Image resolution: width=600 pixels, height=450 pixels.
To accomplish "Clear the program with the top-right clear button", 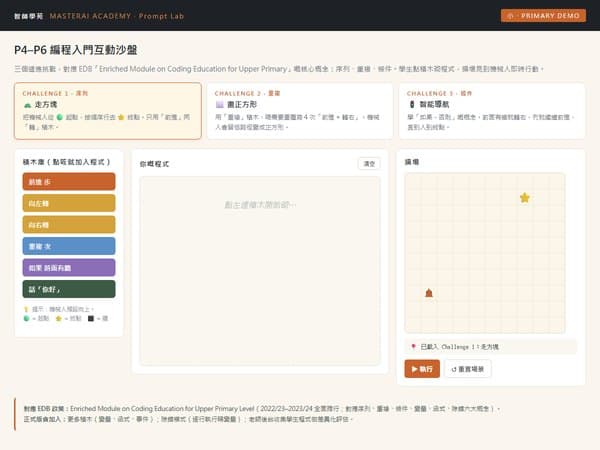I will [369, 164].
